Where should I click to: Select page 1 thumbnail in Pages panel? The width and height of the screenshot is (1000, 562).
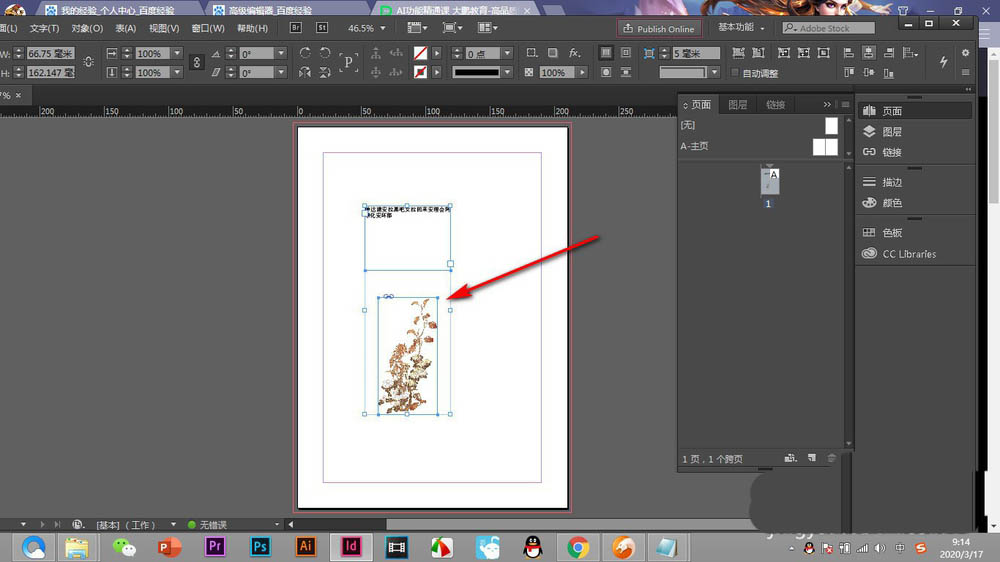pos(770,181)
